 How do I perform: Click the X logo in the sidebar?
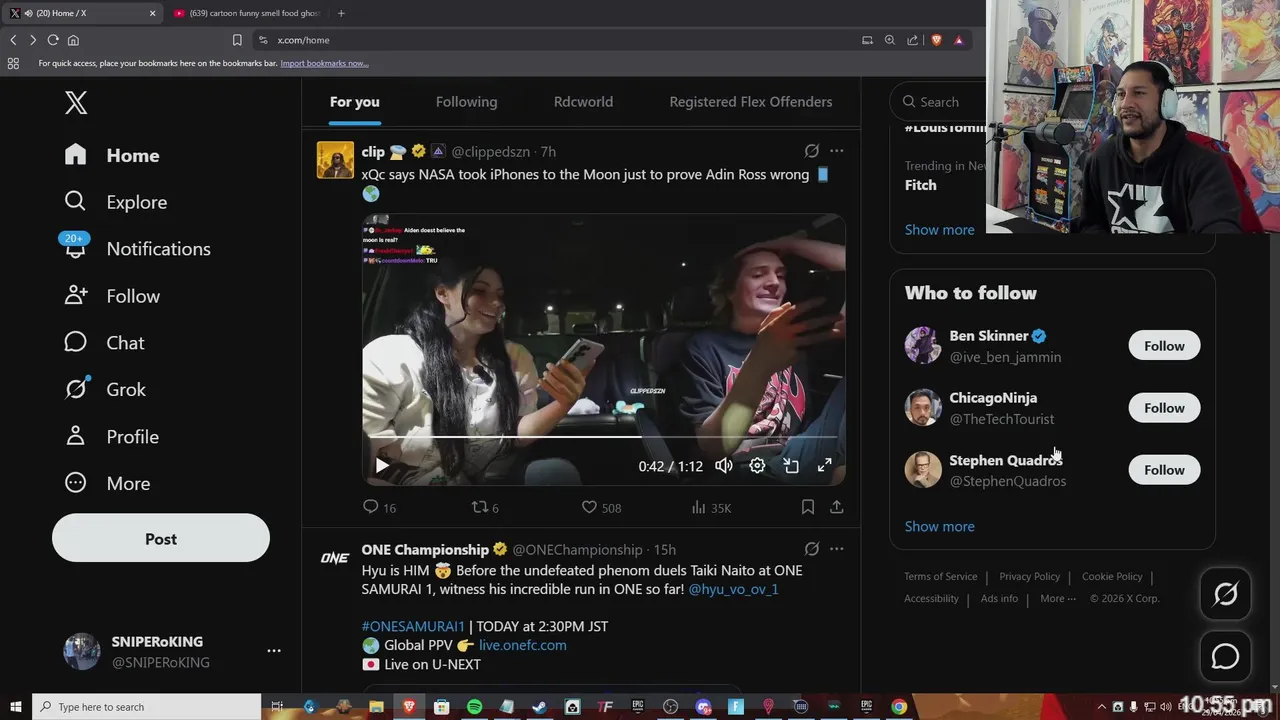click(x=76, y=102)
